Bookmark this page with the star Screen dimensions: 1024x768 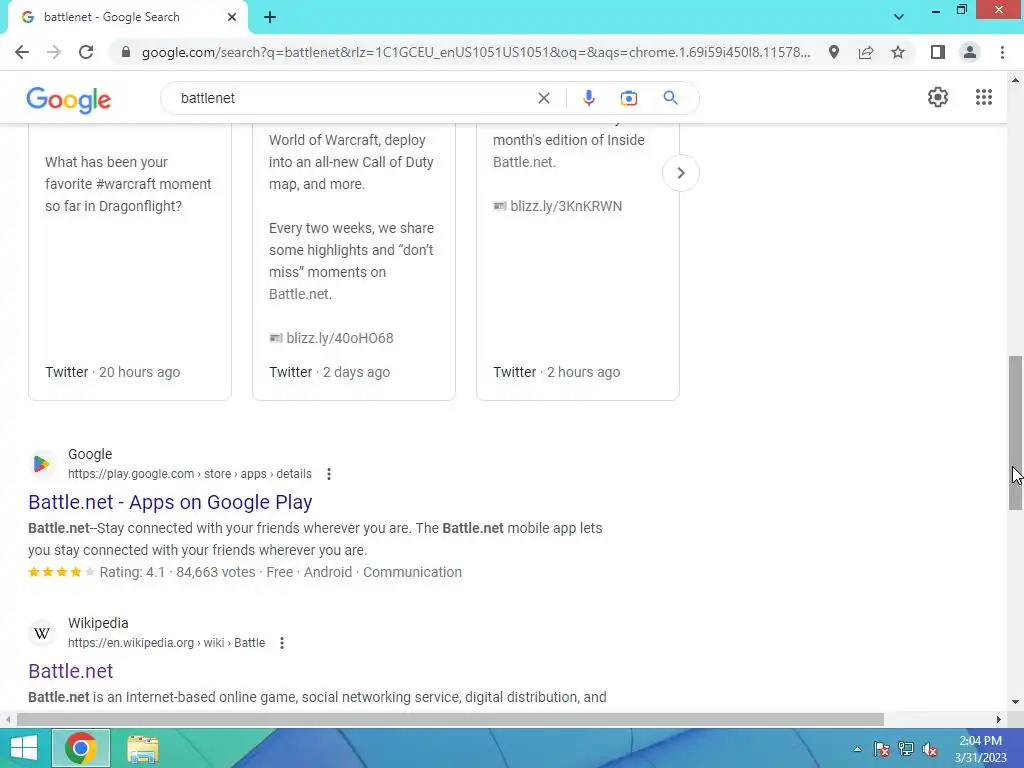(898, 52)
